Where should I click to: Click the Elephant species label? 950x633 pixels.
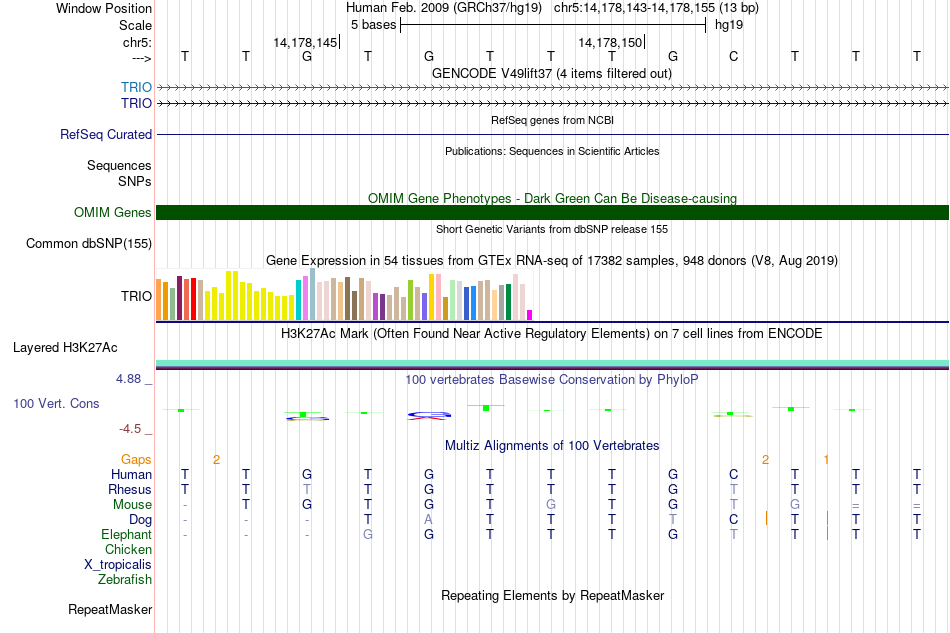click(x=127, y=535)
